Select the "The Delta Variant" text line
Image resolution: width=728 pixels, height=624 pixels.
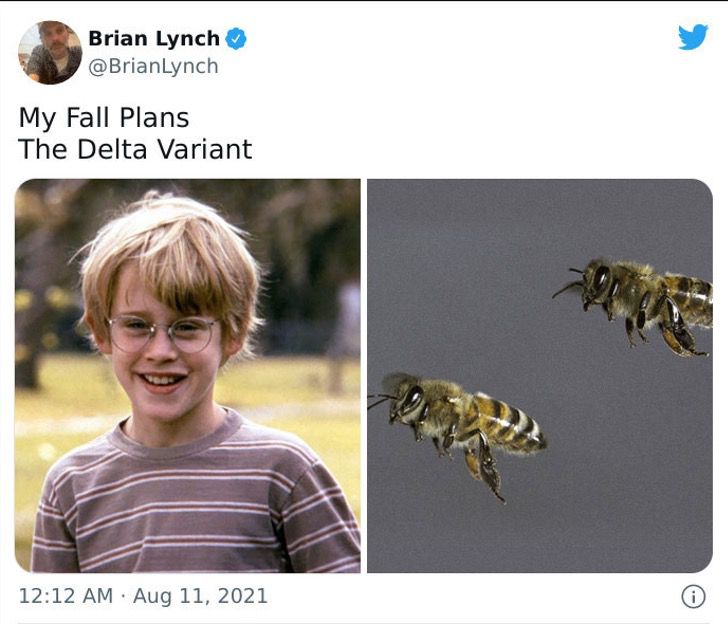(x=135, y=150)
